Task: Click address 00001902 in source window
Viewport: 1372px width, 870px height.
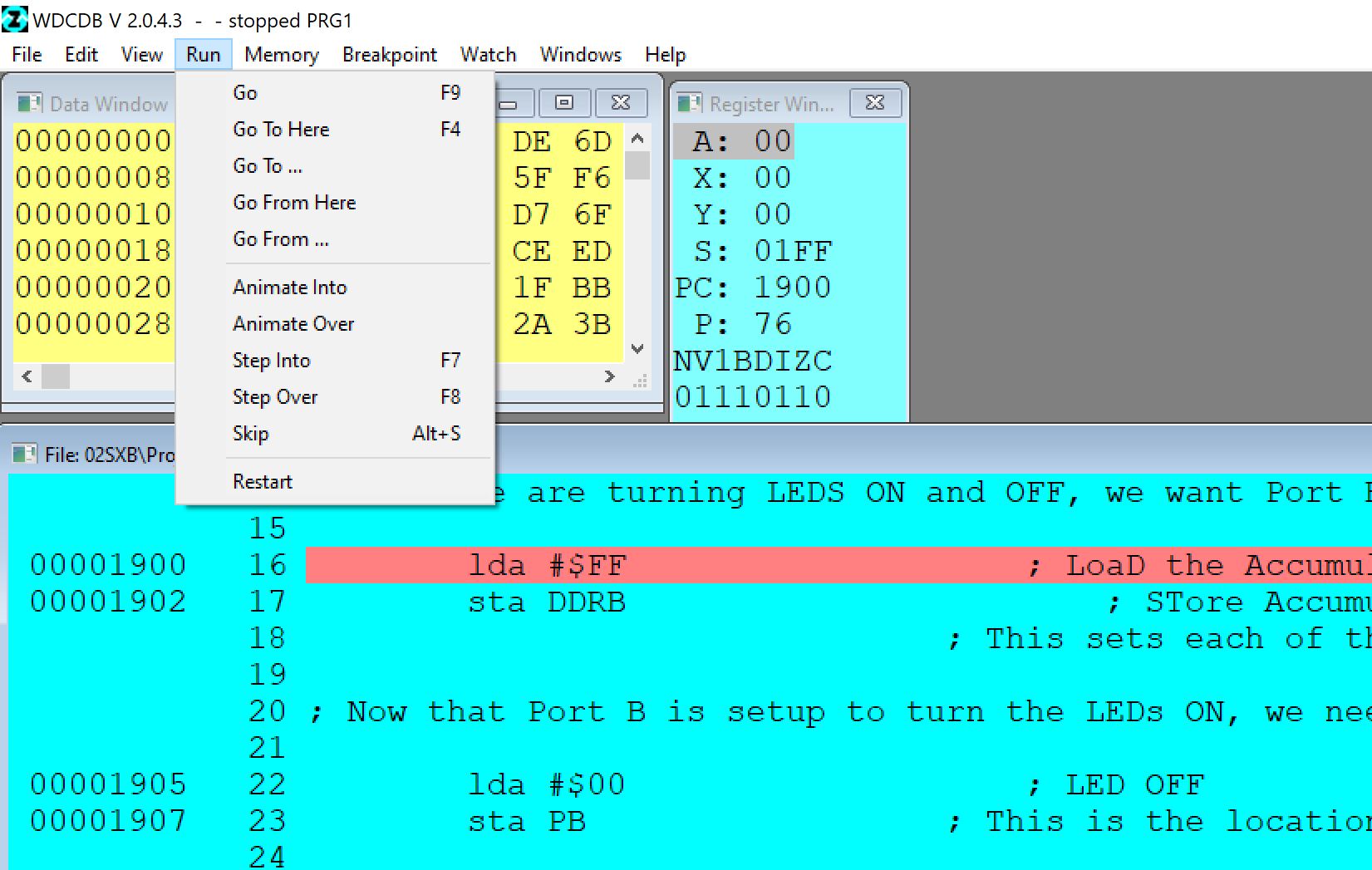Action: [x=109, y=602]
